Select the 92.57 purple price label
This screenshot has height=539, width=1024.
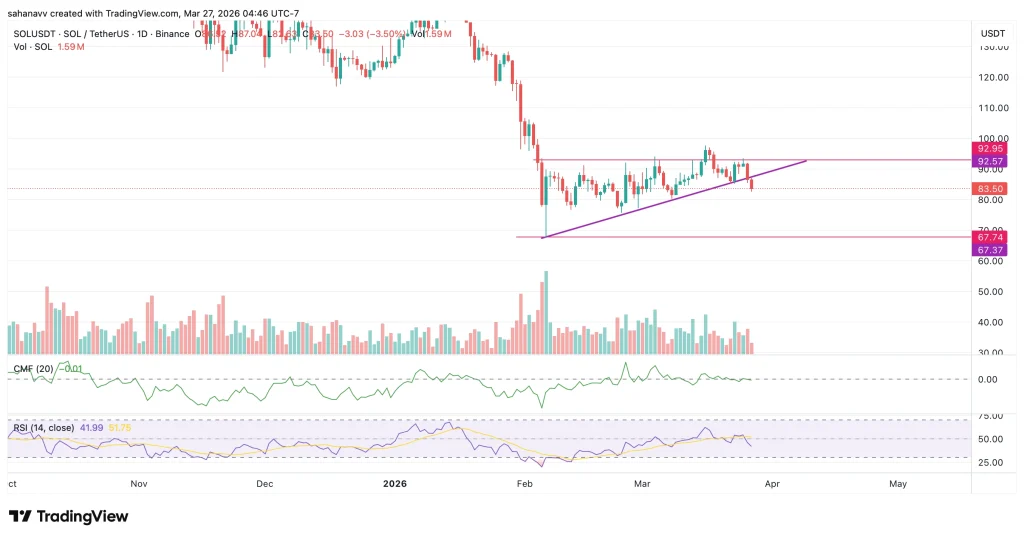coord(990,161)
